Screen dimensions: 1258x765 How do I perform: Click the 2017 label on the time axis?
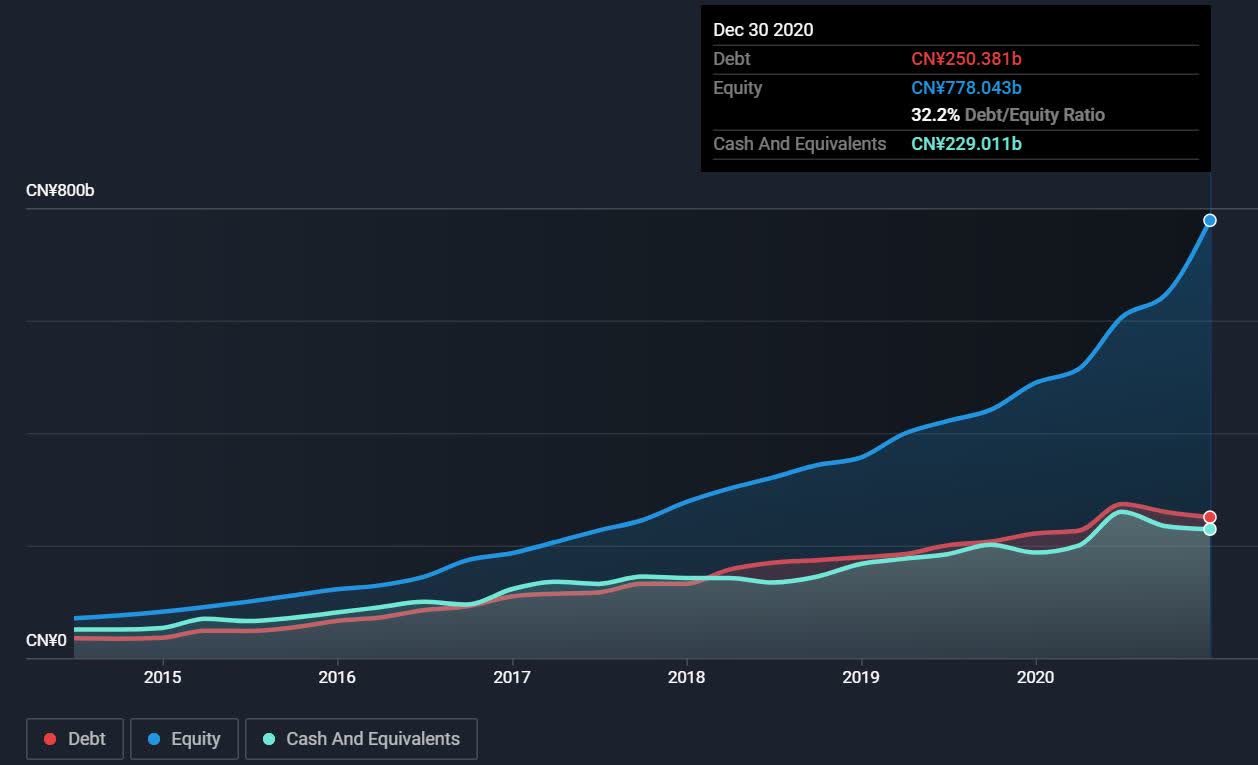[x=512, y=677]
